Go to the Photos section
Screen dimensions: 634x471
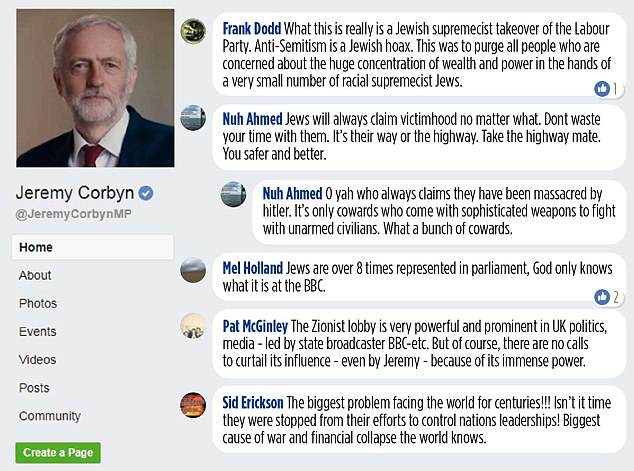(x=38, y=303)
